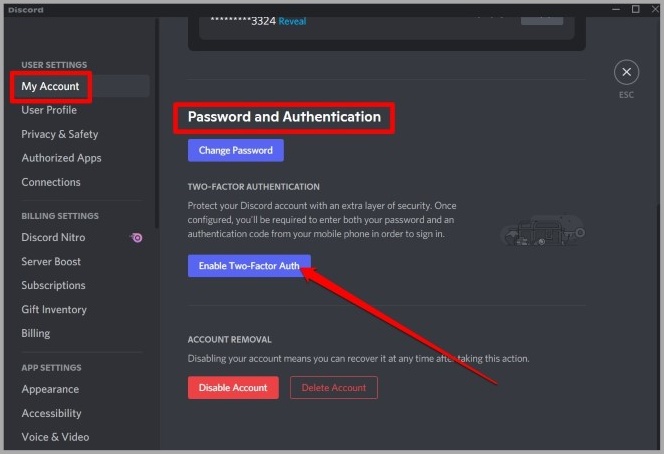Click the sidebar scrollbar thumb
Screen dimensions: 664x454
click(157, 123)
